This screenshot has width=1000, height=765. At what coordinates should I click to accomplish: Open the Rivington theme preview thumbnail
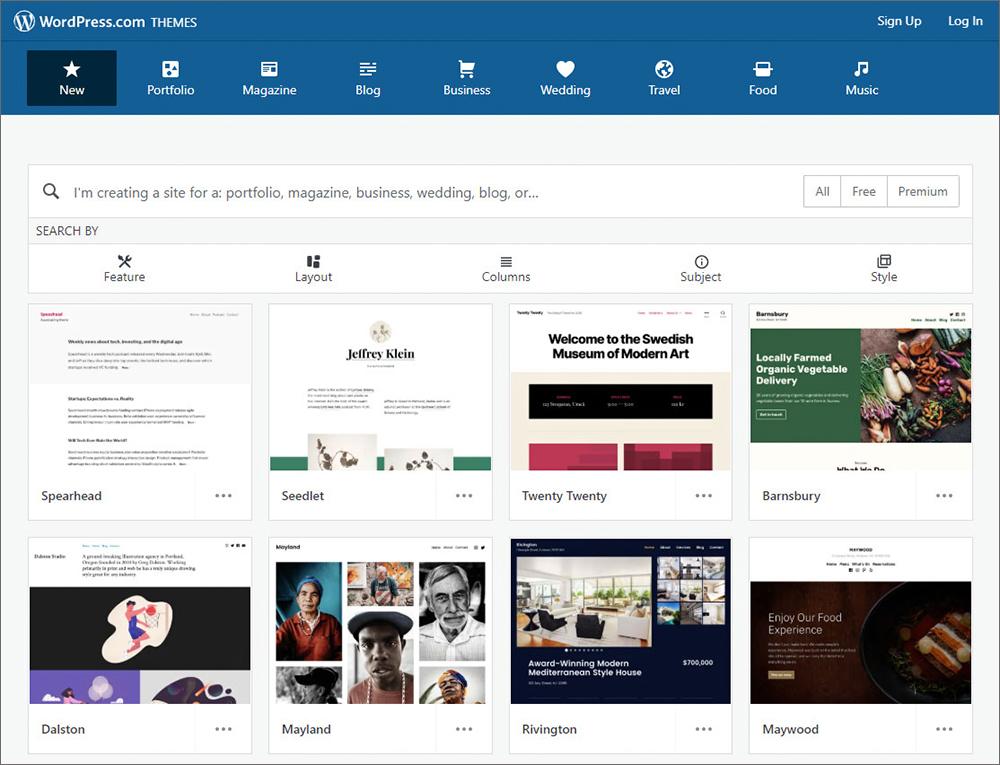[x=621, y=621]
